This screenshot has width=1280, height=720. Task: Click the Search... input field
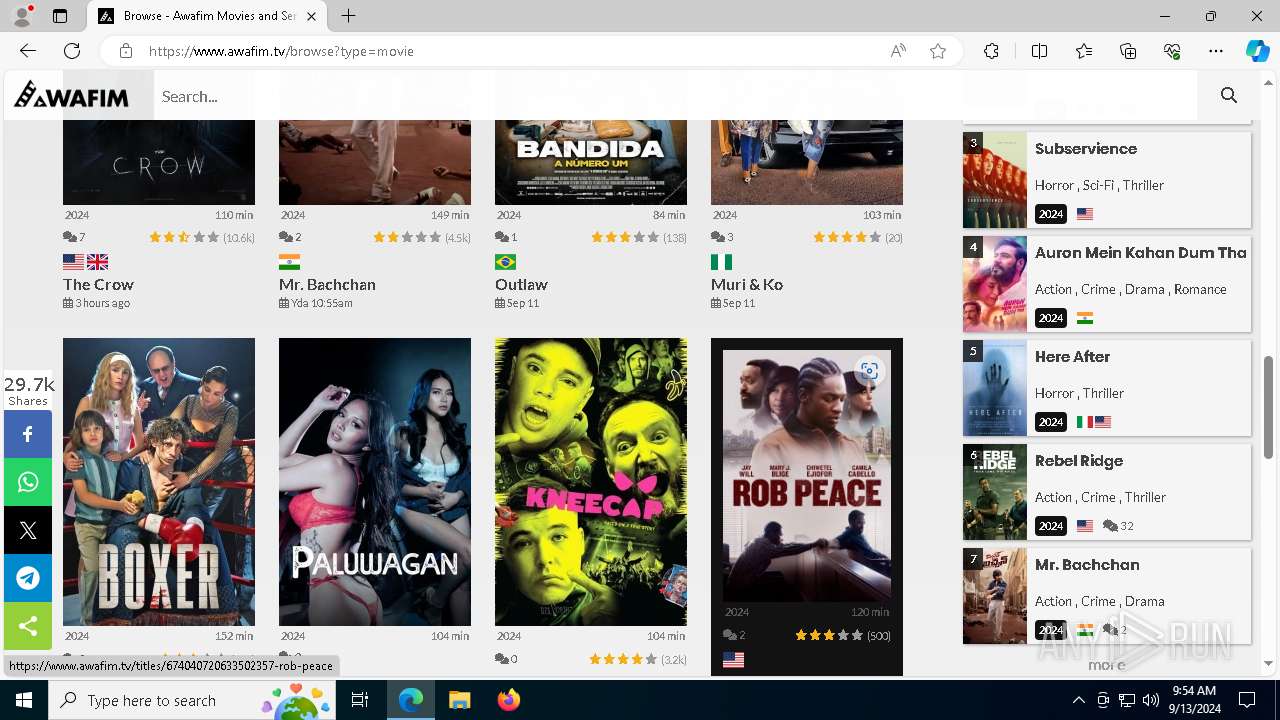click(675, 96)
